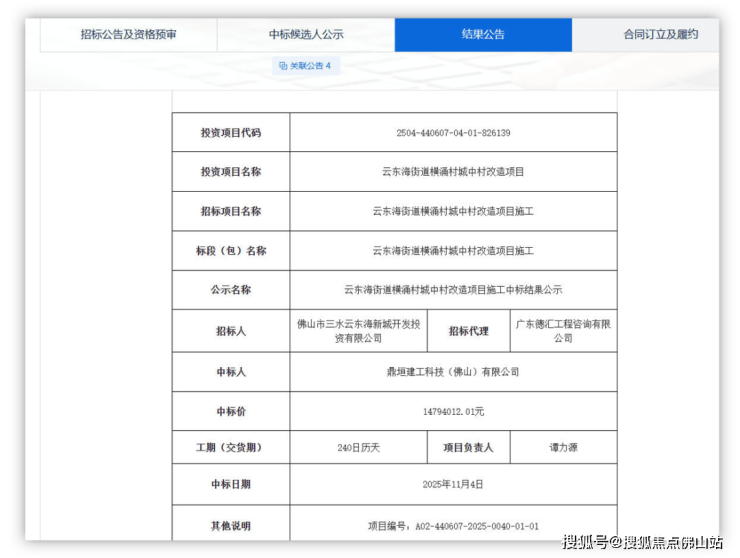Click project code 2504-440607-04-01-826139
Screen dimensions: 740x558
point(453,132)
